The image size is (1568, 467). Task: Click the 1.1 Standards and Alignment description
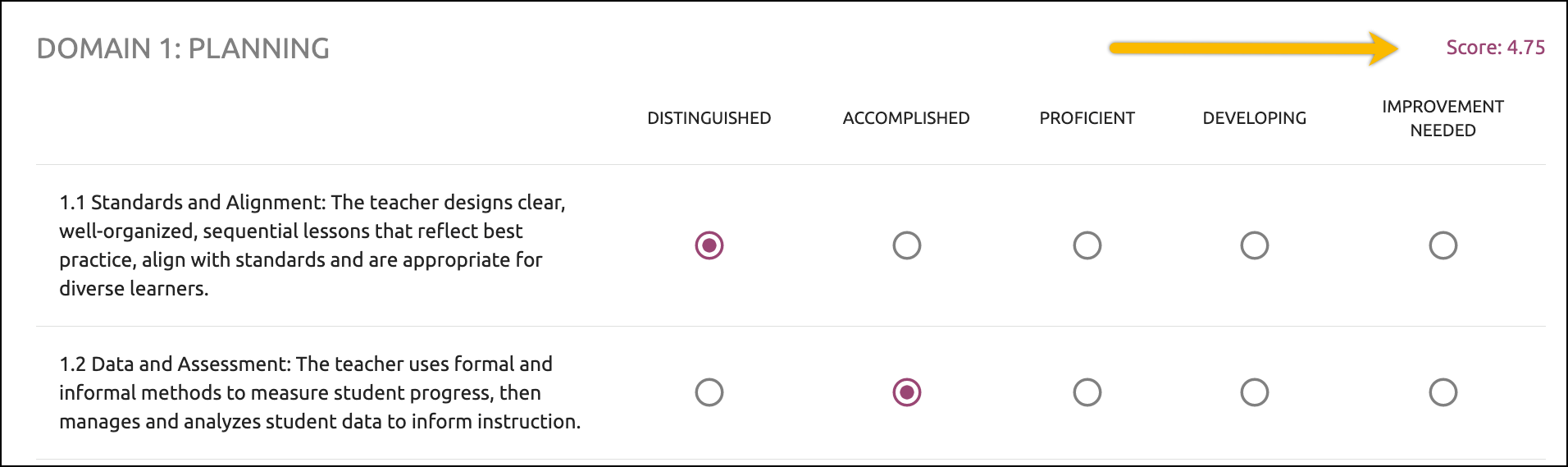[312, 245]
